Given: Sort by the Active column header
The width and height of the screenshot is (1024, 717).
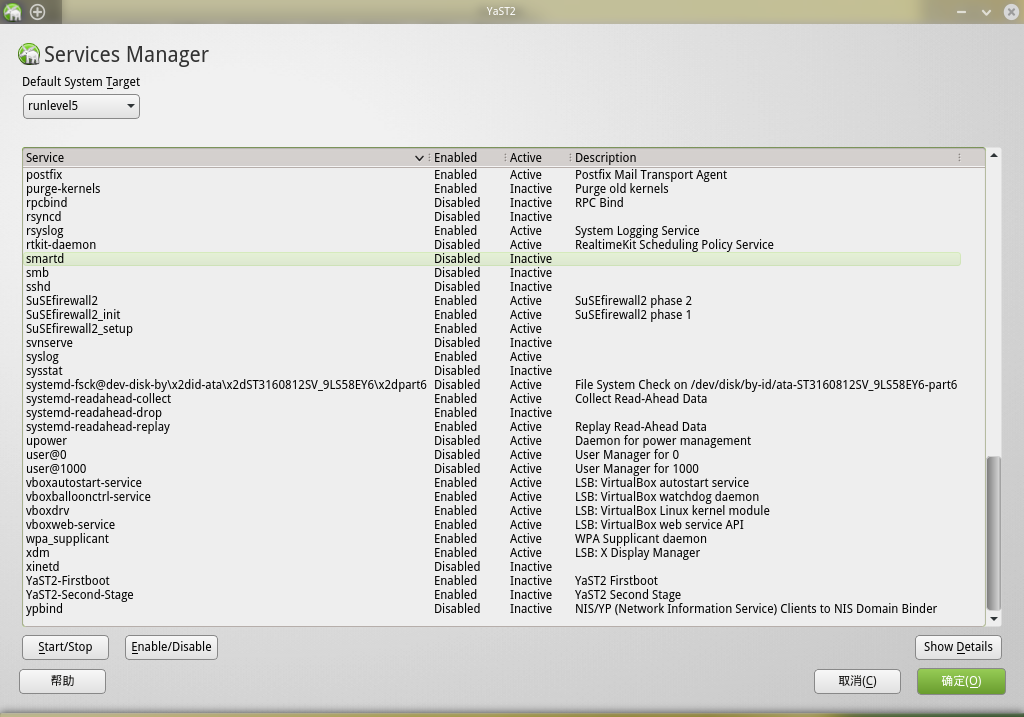Looking at the screenshot, I should point(538,157).
